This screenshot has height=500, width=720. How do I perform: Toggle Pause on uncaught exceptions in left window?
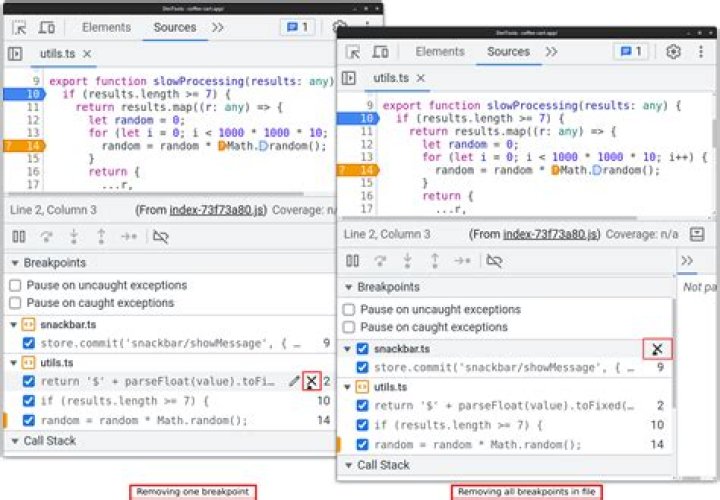pyautogui.click(x=15, y=286)
